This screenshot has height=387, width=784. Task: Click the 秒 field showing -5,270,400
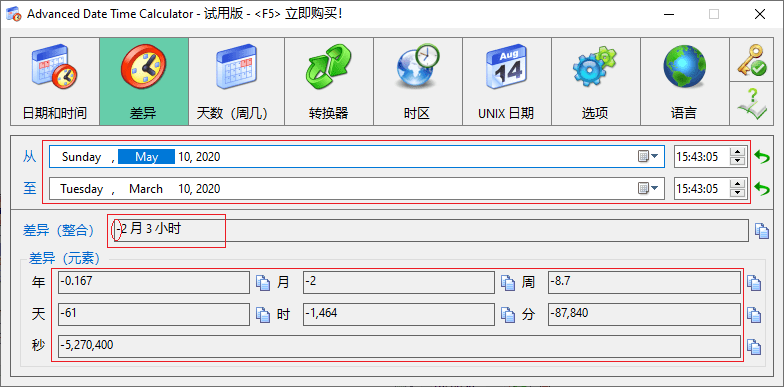399,346
